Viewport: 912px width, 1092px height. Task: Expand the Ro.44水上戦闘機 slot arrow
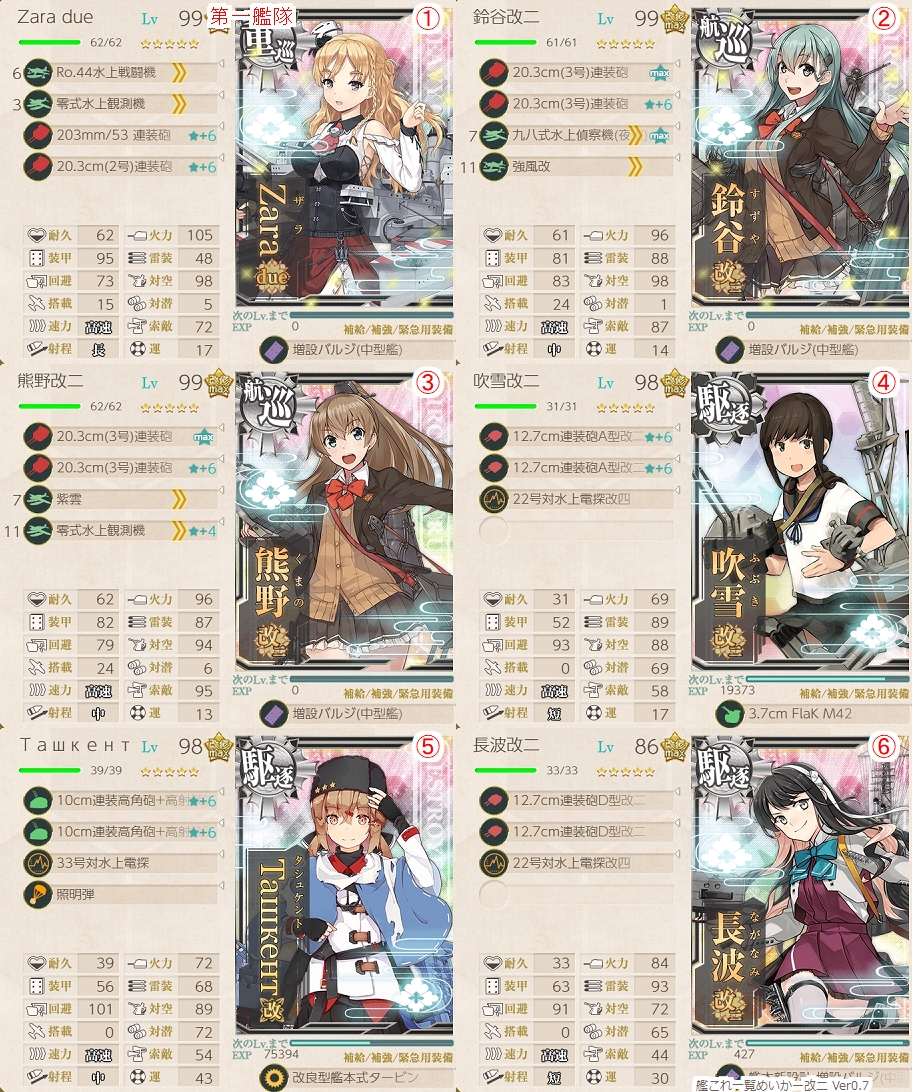(179, 72)
